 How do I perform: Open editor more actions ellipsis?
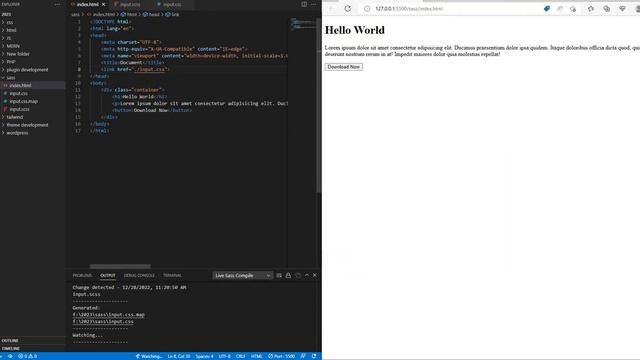tap(313, 4)
